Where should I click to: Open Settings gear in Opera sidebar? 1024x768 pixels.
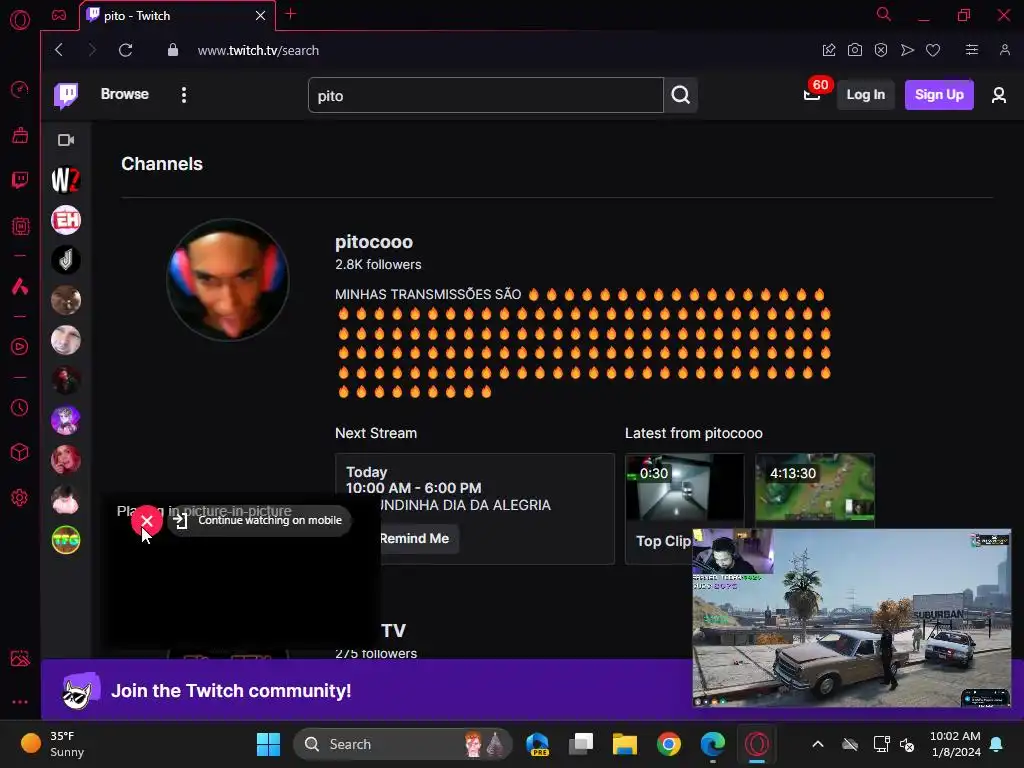point(20,498)
